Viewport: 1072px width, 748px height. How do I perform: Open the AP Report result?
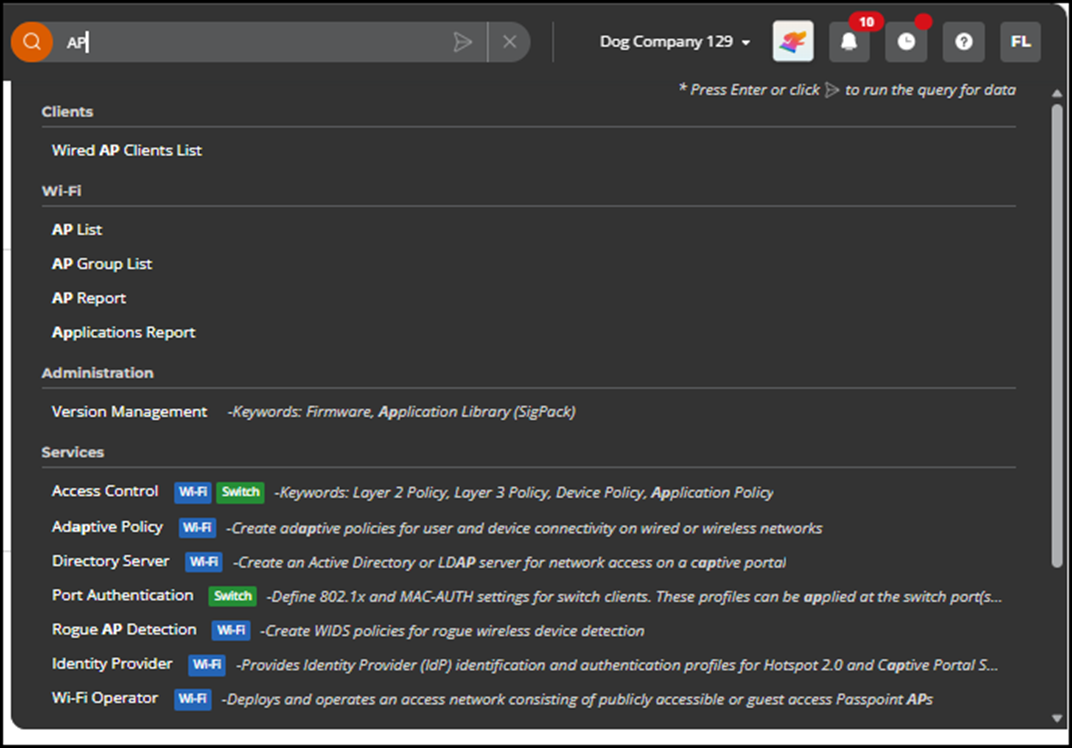(89, 298)
